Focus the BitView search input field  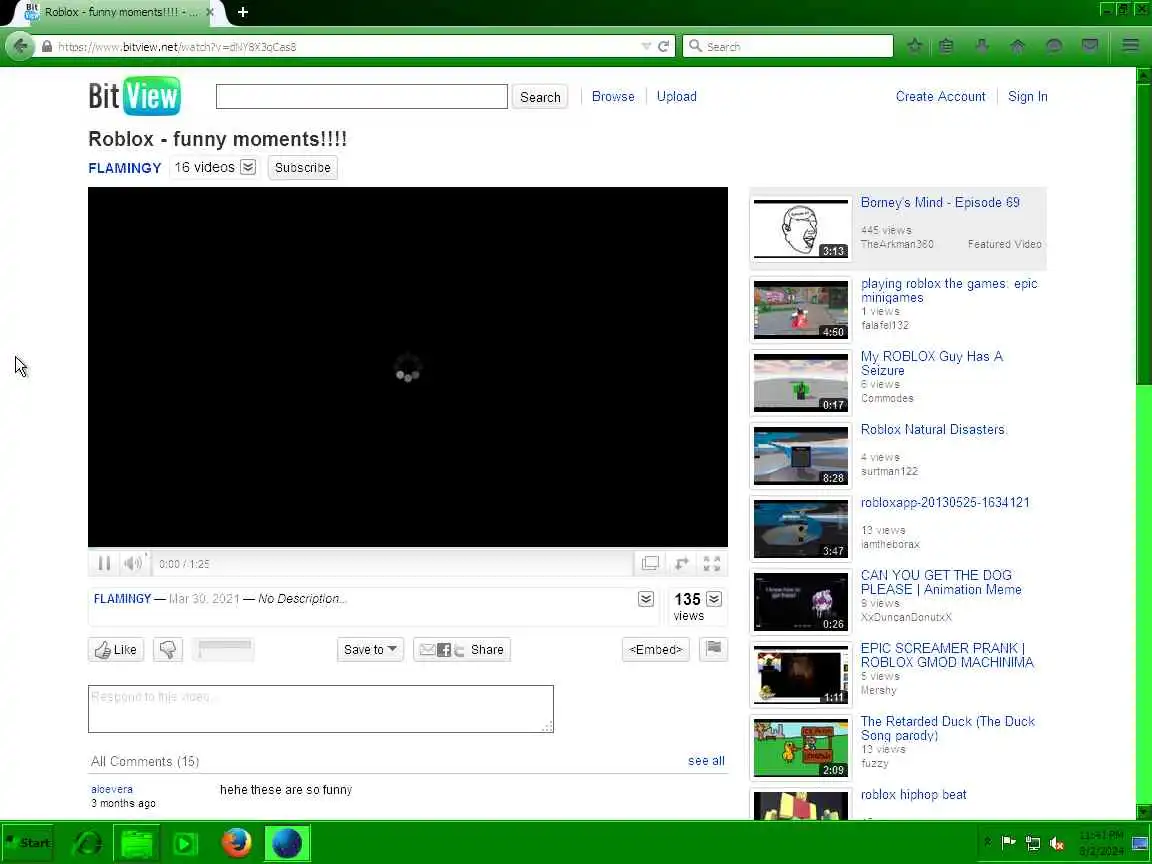[x=361, y=96]
